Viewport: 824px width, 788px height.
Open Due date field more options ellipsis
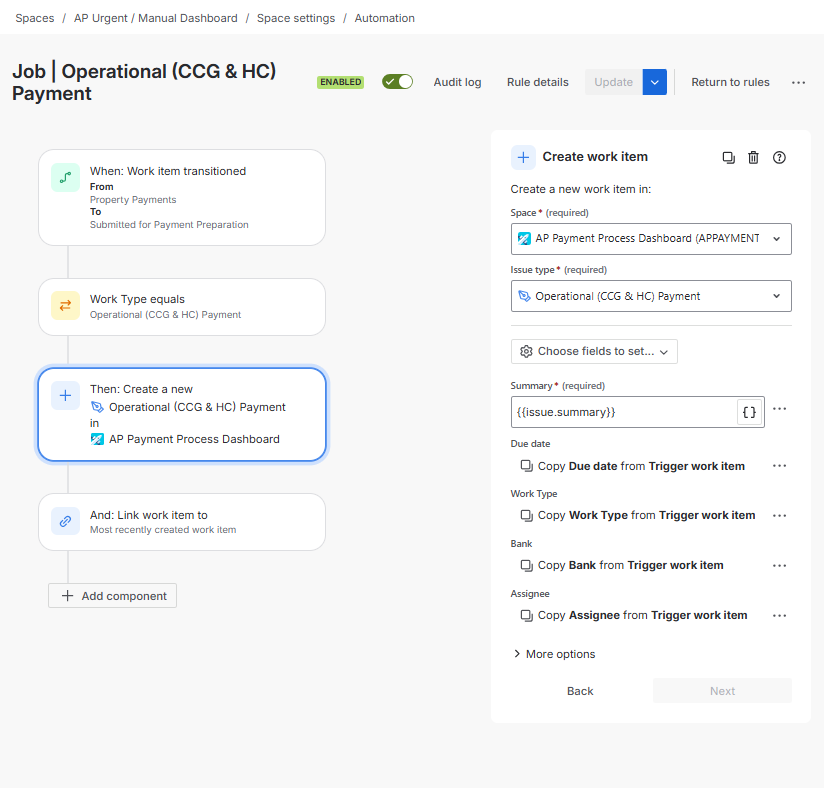point(779,466)
